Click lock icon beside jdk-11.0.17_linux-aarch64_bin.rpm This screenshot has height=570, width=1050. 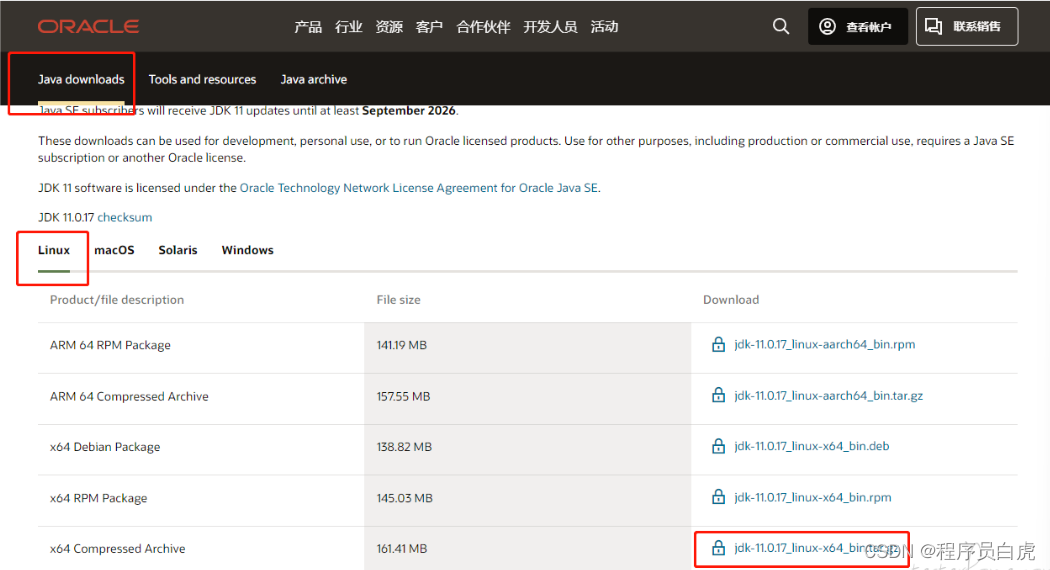point(718,344)
